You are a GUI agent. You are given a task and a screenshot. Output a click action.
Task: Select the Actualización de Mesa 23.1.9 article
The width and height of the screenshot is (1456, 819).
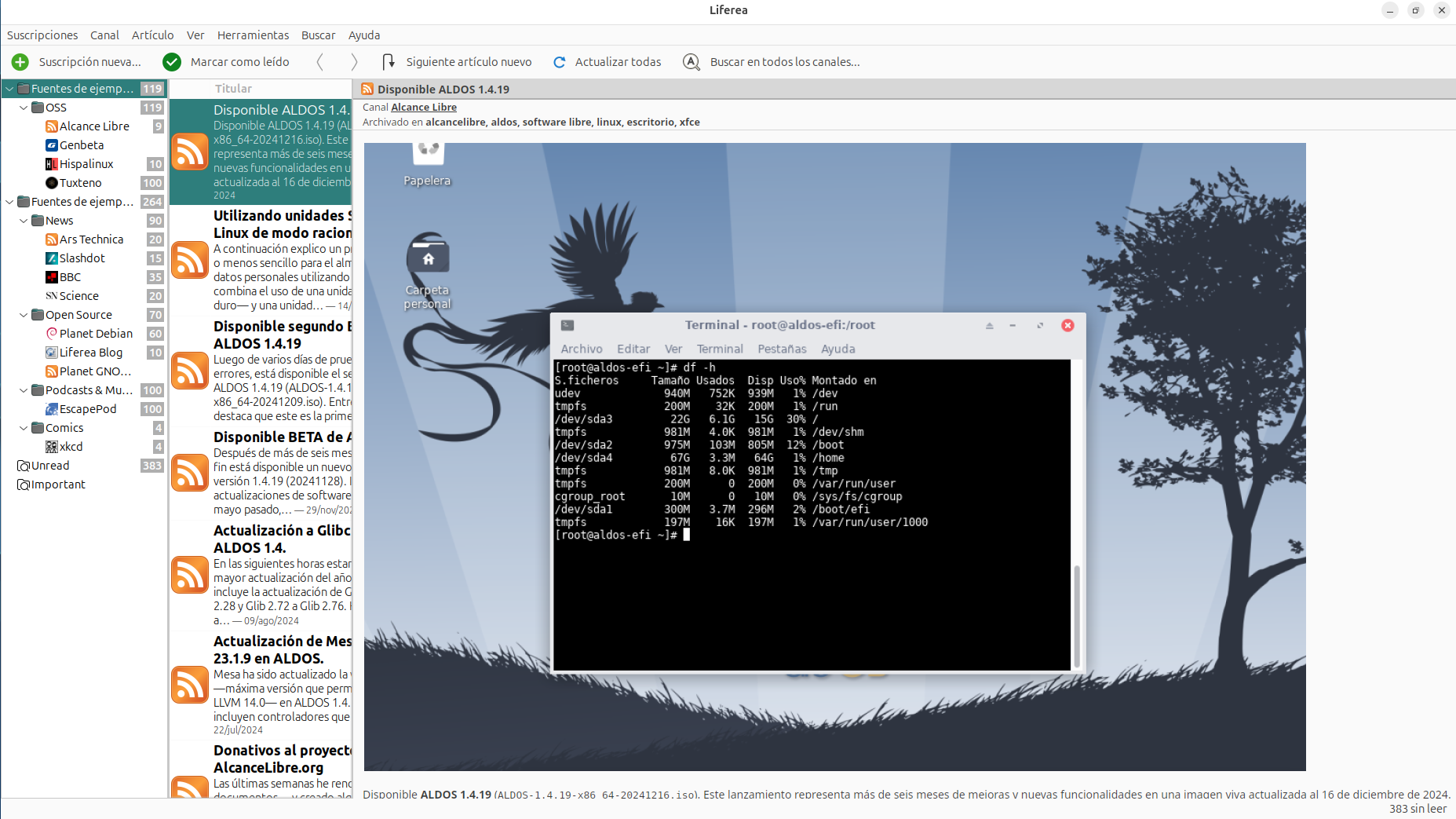[261, 685]
